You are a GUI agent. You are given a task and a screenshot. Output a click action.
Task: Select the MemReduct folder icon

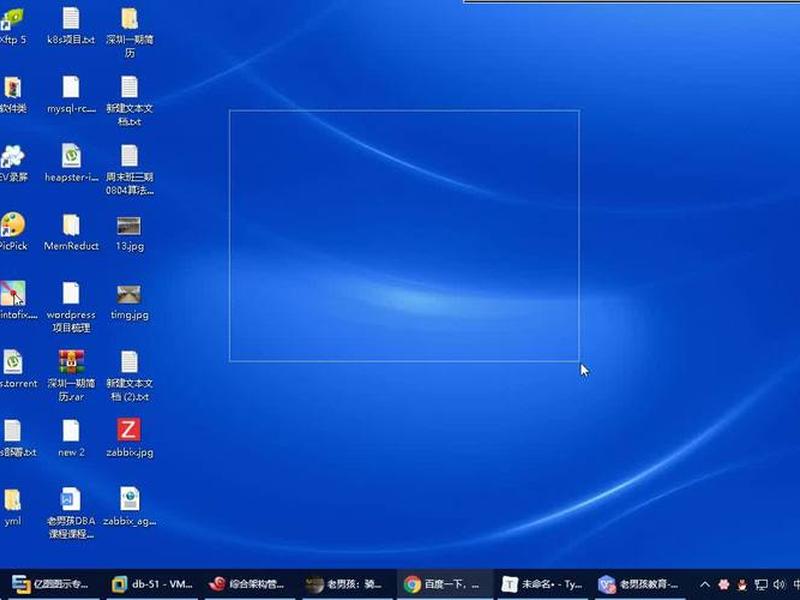[x=71, y=225]
